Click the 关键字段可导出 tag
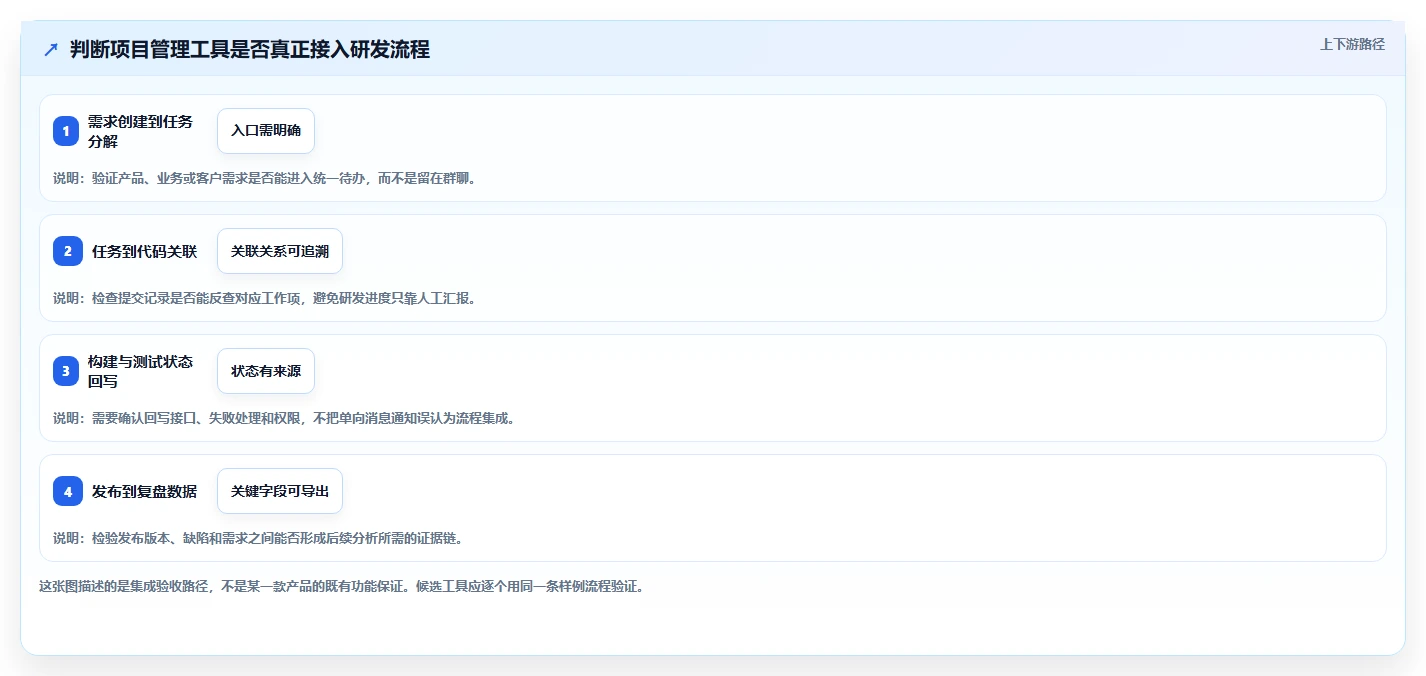 tap(280, 491)
